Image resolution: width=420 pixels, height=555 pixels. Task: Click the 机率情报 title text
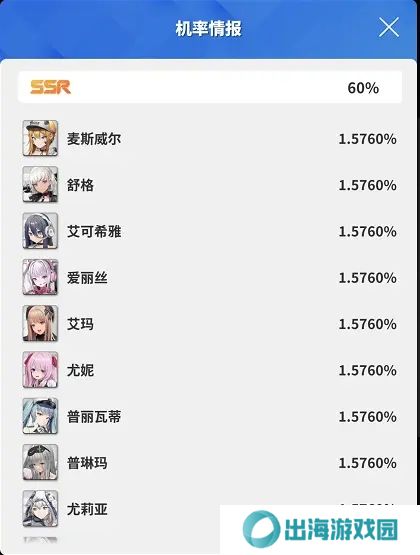pos(209,28)
